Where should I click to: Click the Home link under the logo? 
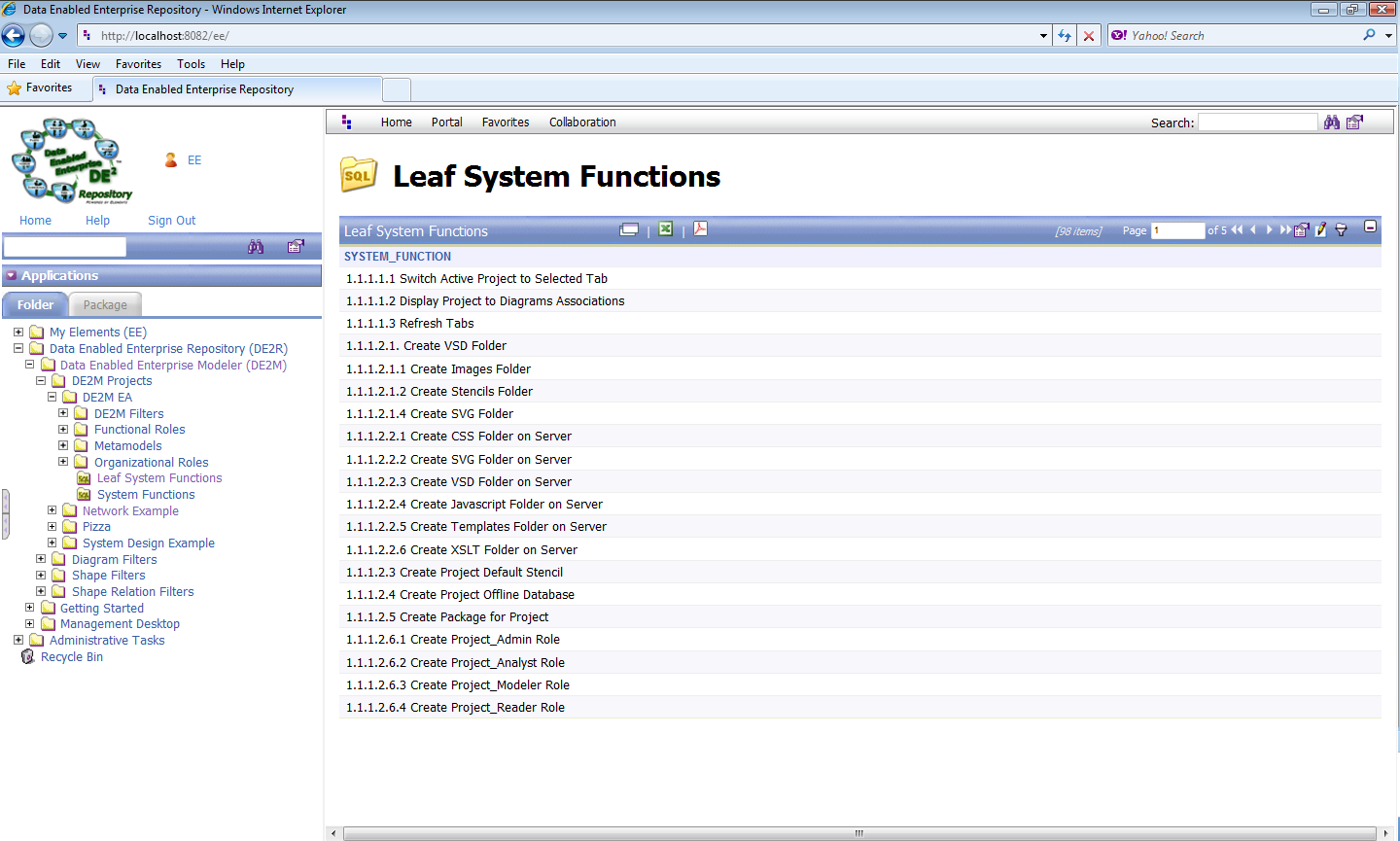tap(35, 221)
